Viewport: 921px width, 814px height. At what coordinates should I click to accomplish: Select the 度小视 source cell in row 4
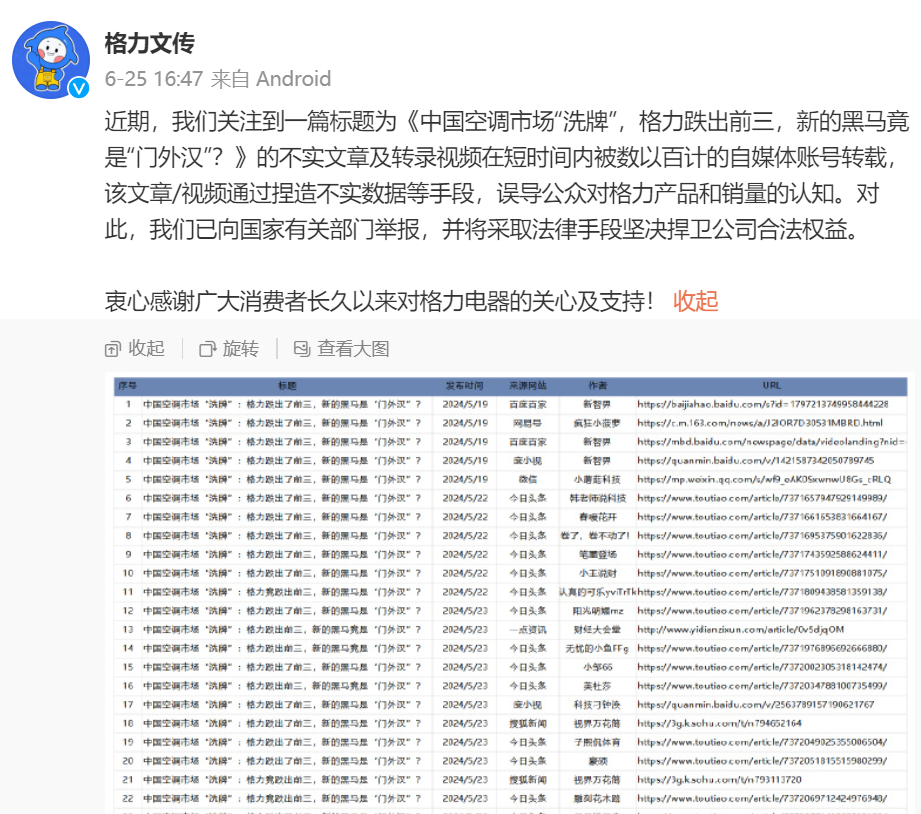tap(527, 460)
